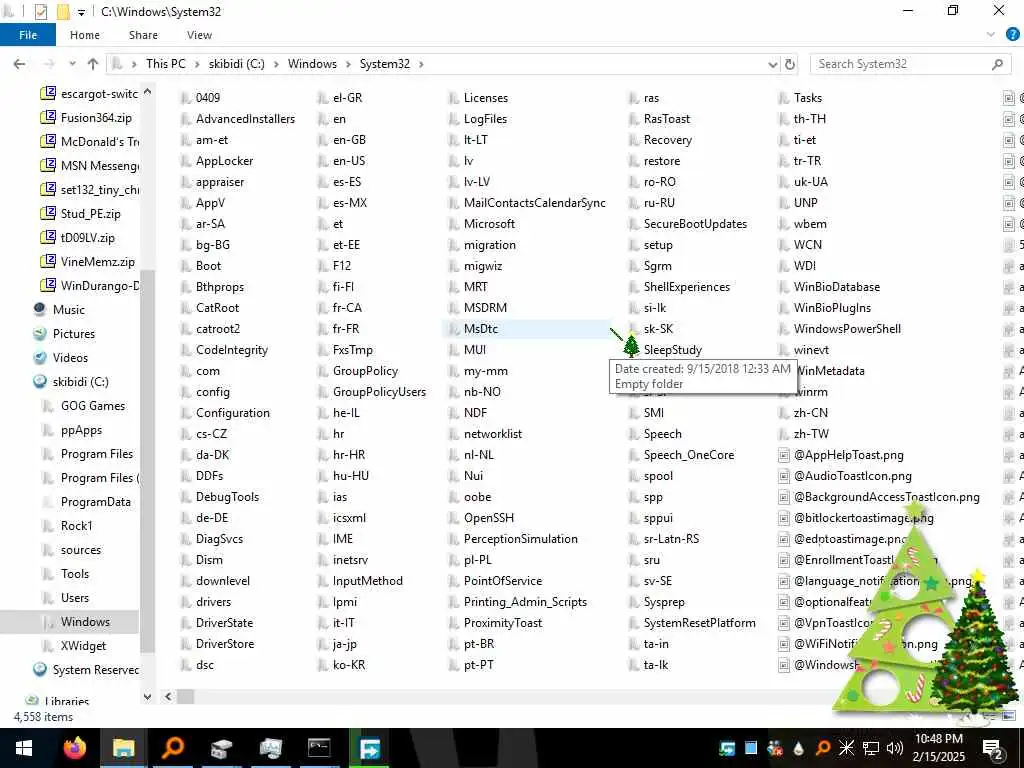The width and height of the screenshot is (1024, 768).
Task: Select the @AudioToastIcon.png file
Action: [852, 476]
